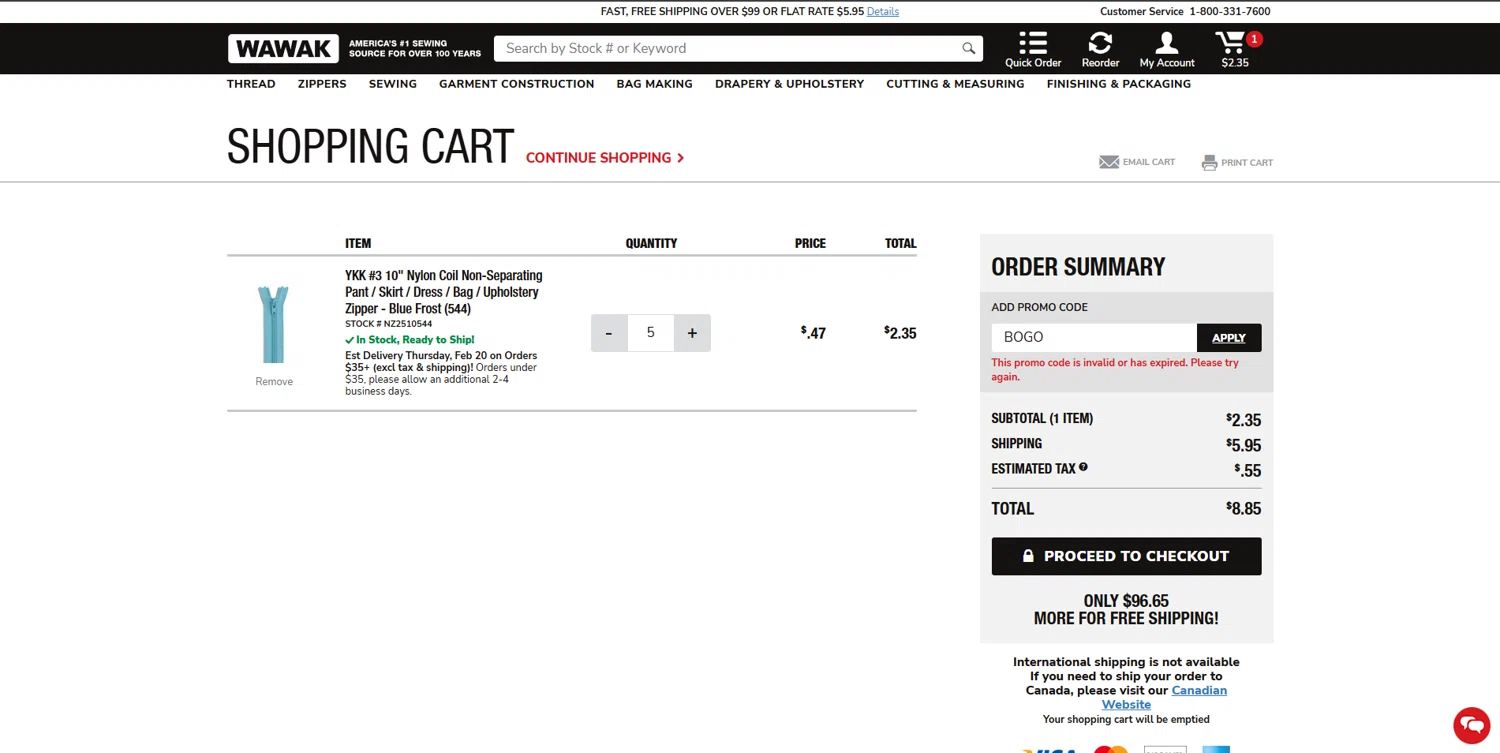1500x753 pixels.
Task: Click Continue Shopping link
Action: 605,158
